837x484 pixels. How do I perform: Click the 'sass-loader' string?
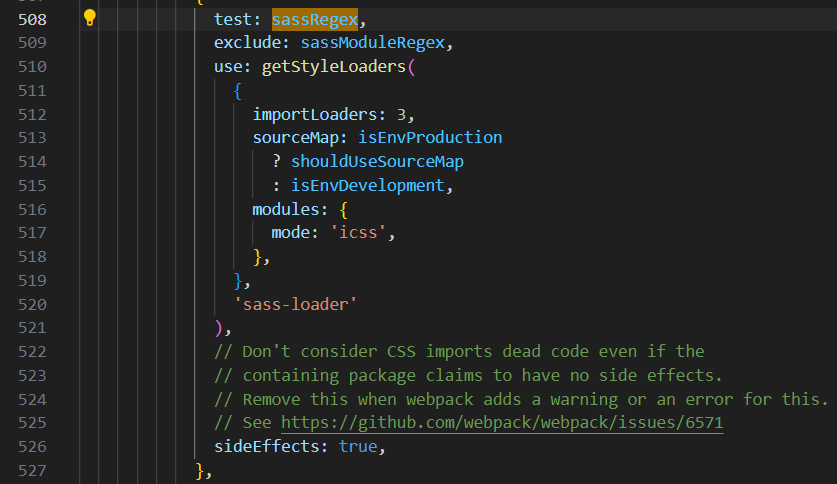[295, 304]
